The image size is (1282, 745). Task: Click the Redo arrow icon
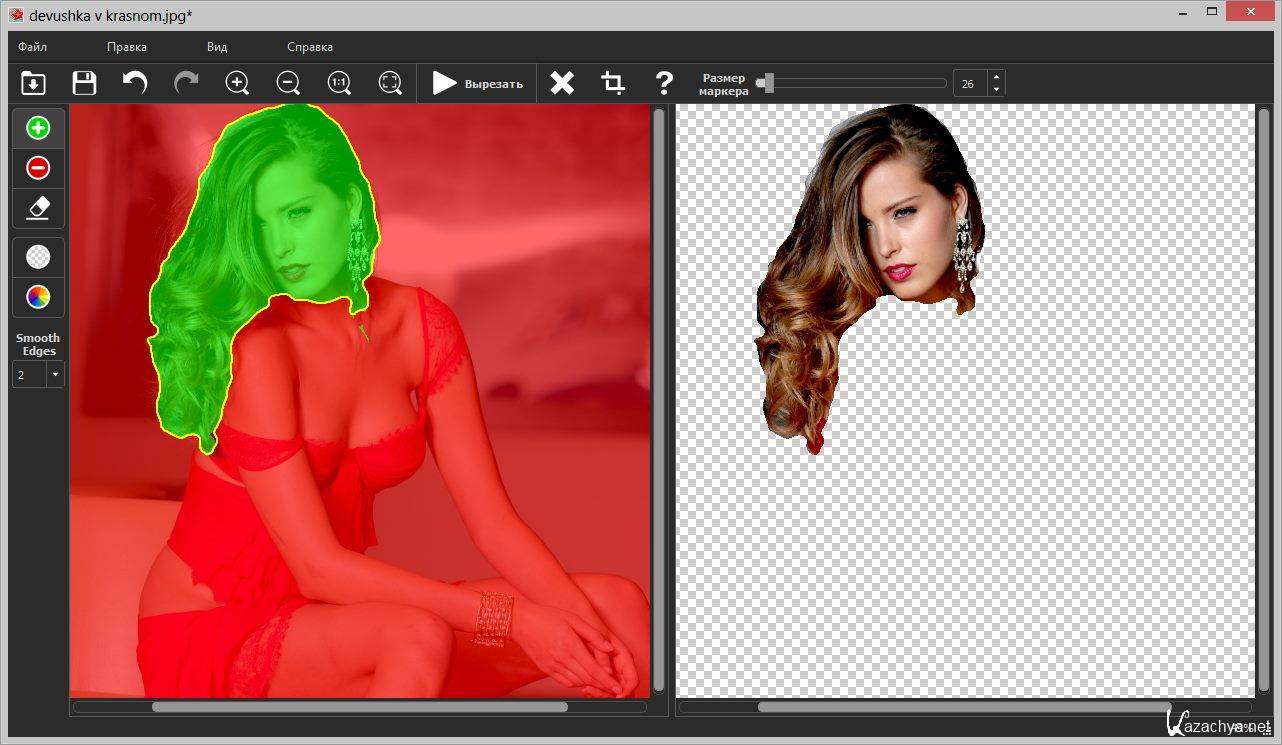click(x=186, y=83)
